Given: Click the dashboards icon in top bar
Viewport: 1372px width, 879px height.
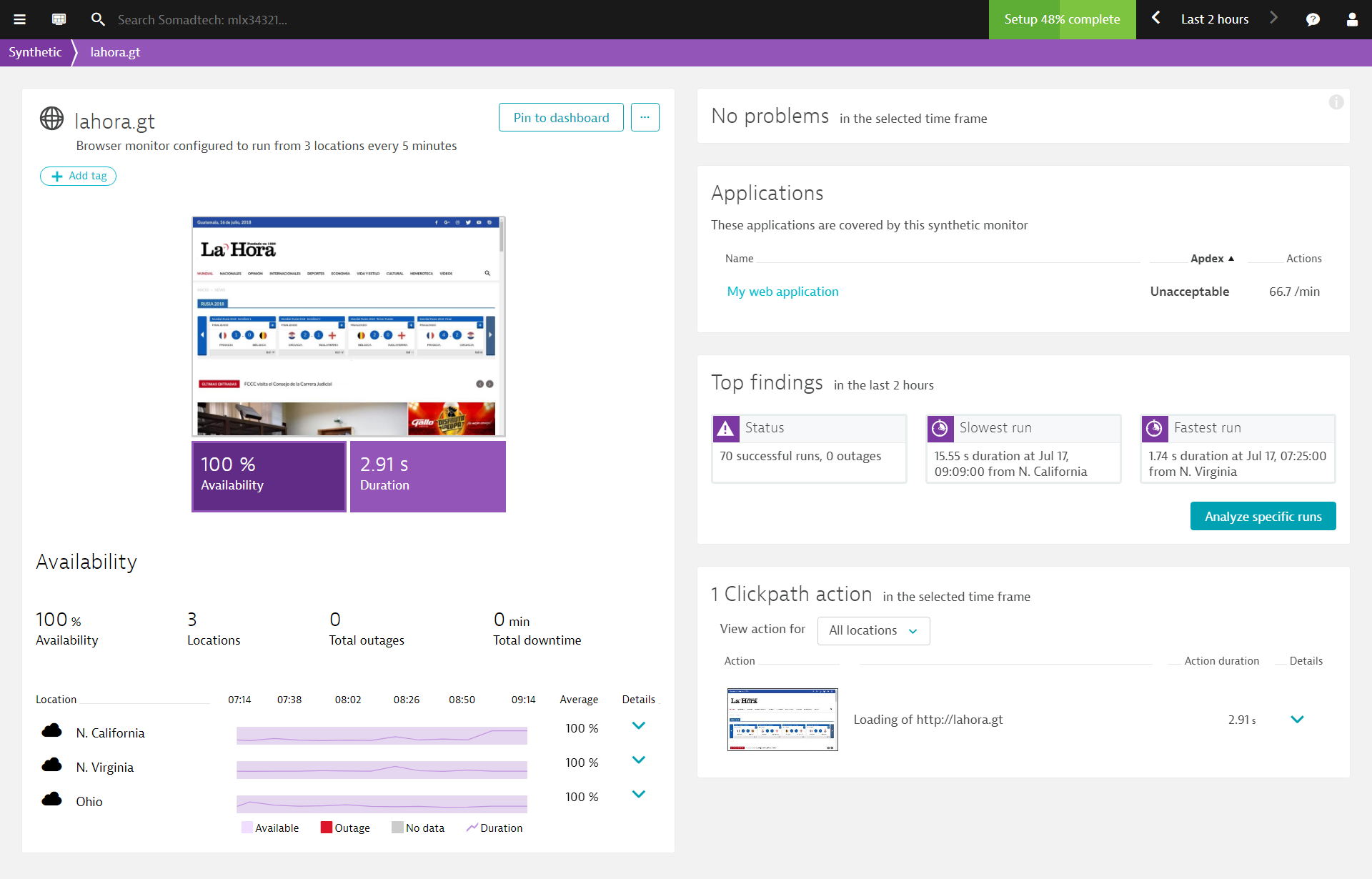Looking at the screenshot, I should (59, 19).
